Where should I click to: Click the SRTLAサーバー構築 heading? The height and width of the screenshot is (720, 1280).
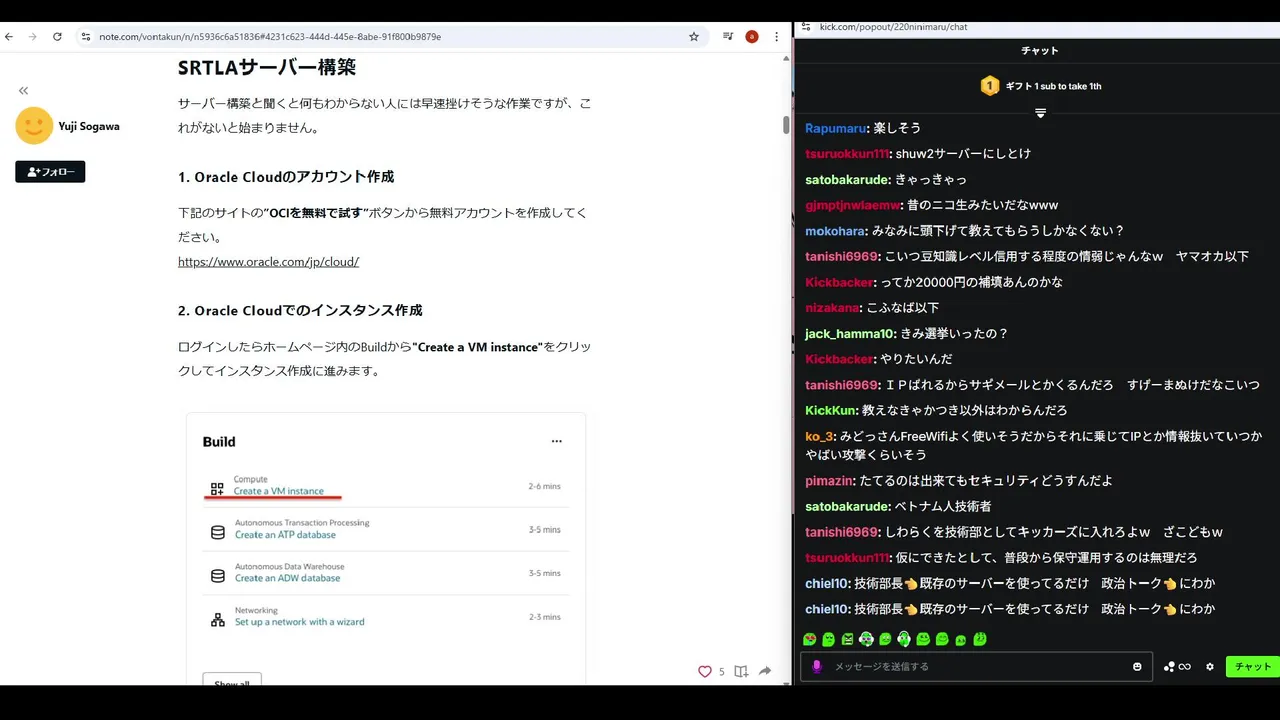pyautogui.click(x=267, y=68)
